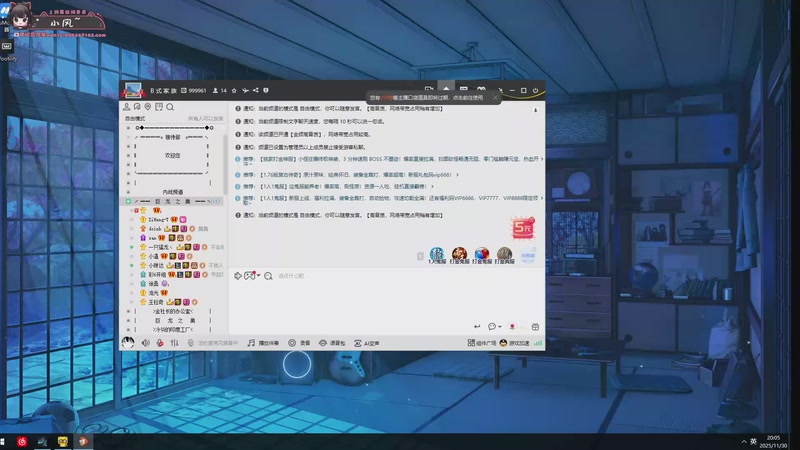This screenshot has height=450, width=800.
Task: Click the share icon in the title bar
Action: [x=256, y=91]
